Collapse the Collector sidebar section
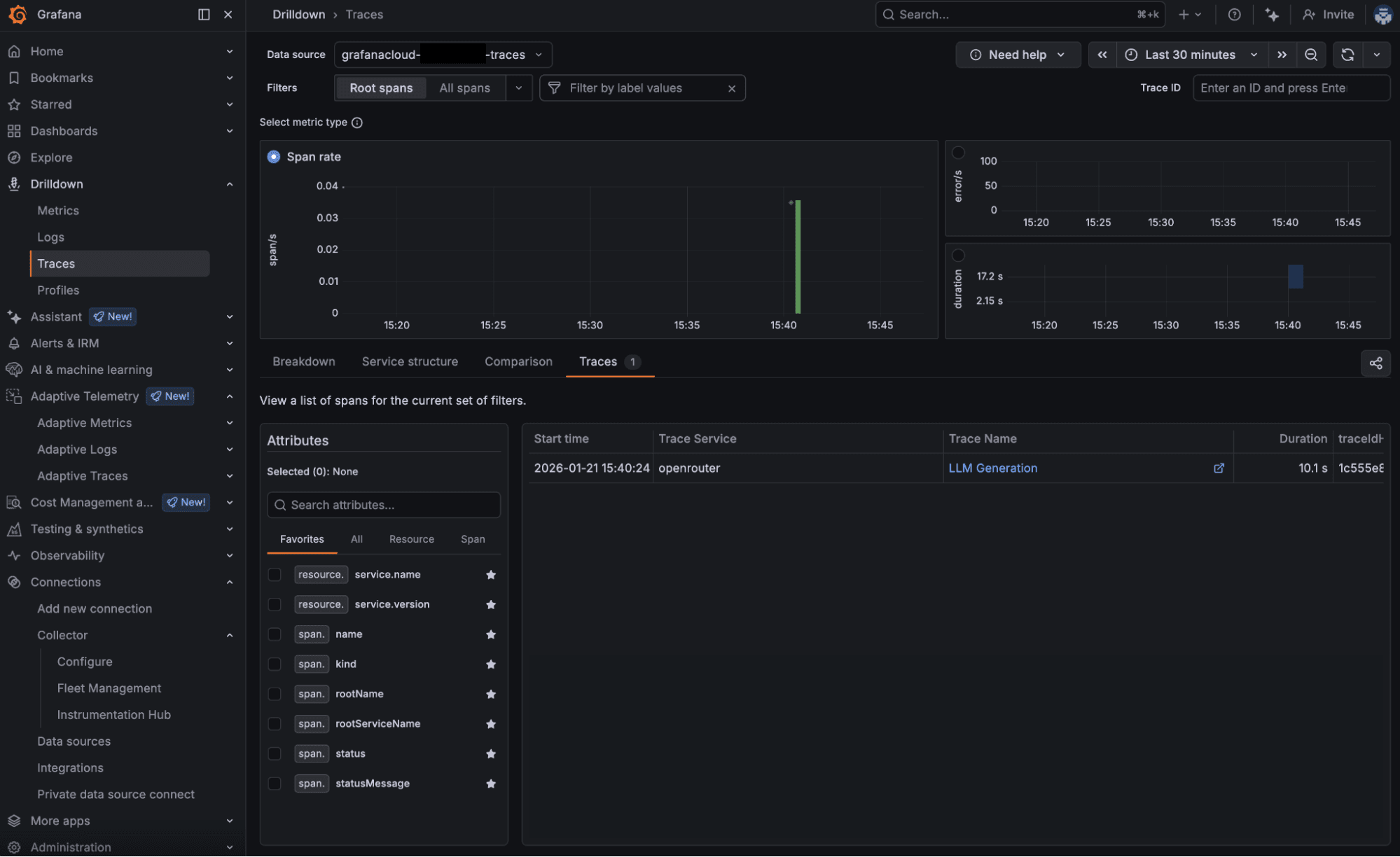1400x857 pixels. [229, 636]
